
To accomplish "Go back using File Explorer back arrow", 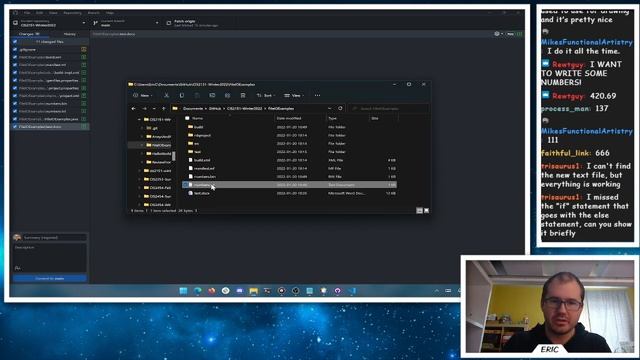I will click(133, 109).
